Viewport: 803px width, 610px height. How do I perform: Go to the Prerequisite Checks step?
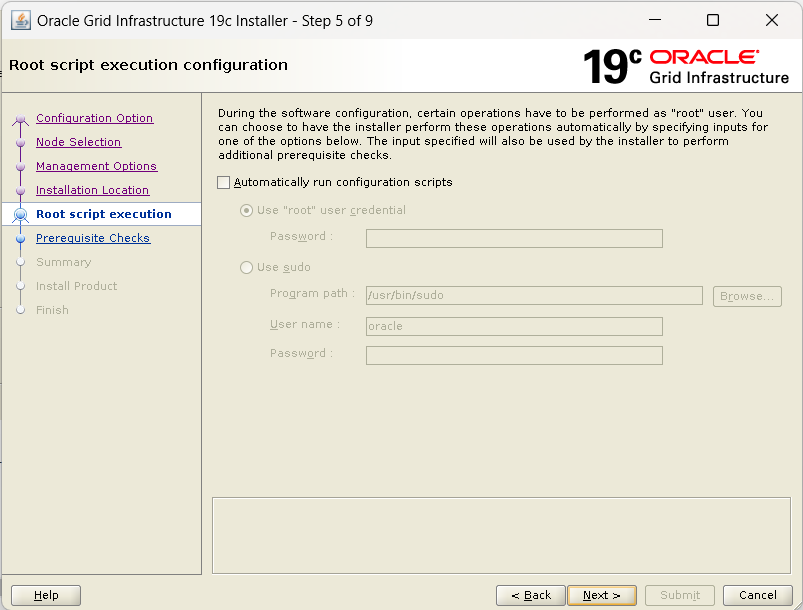coord(93,238)
